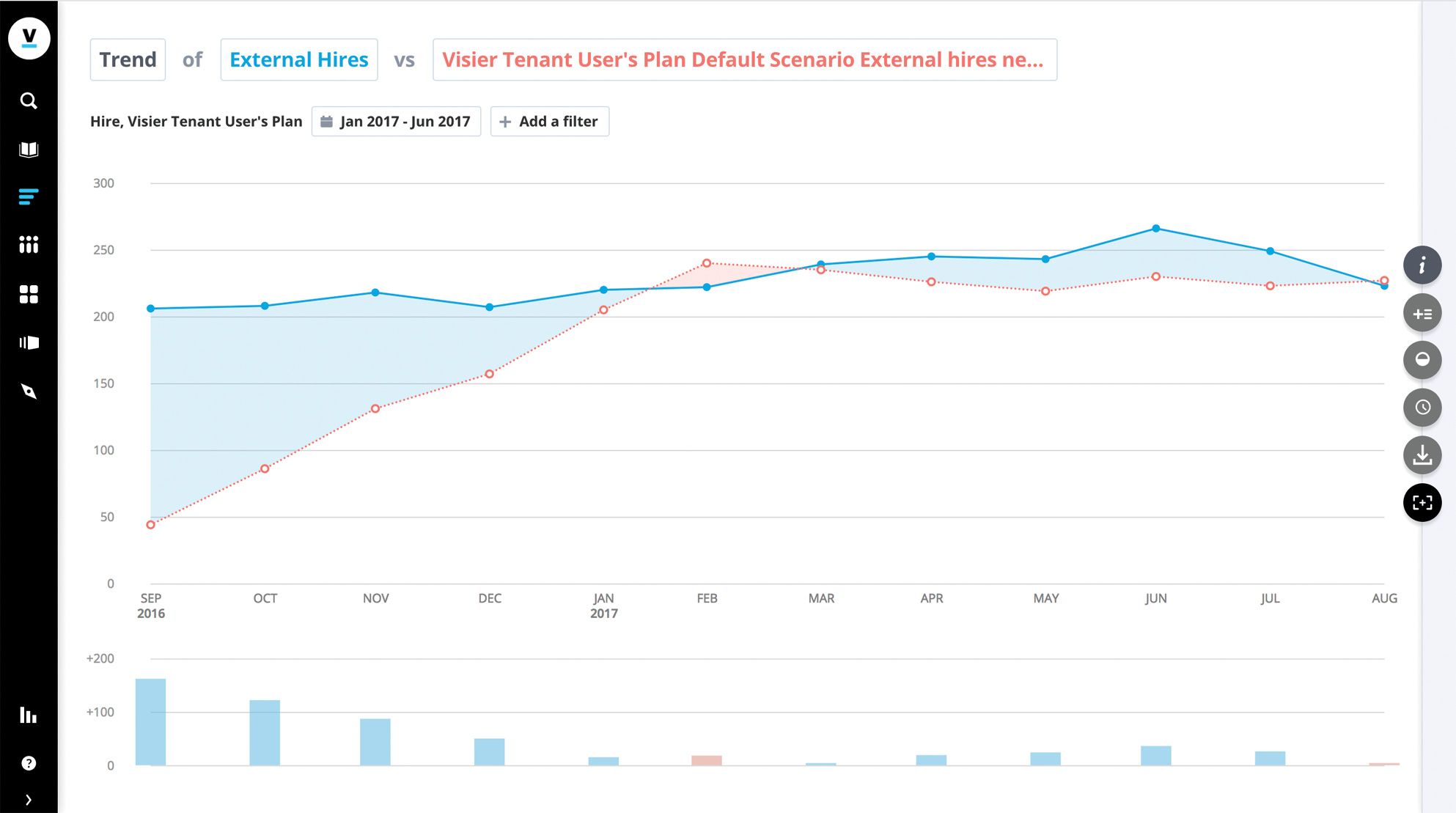
Task: Click the compass plan icon in sidebar
Action: [x=29, y=391]
